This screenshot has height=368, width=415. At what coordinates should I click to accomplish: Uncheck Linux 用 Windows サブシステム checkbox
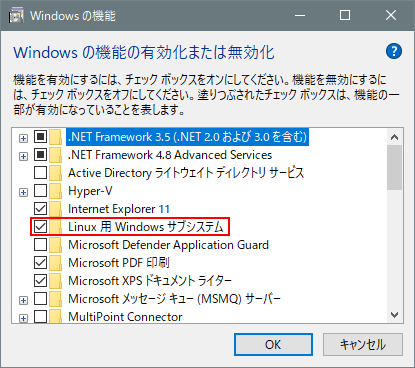pyautogui.click(x=40, y=227)
